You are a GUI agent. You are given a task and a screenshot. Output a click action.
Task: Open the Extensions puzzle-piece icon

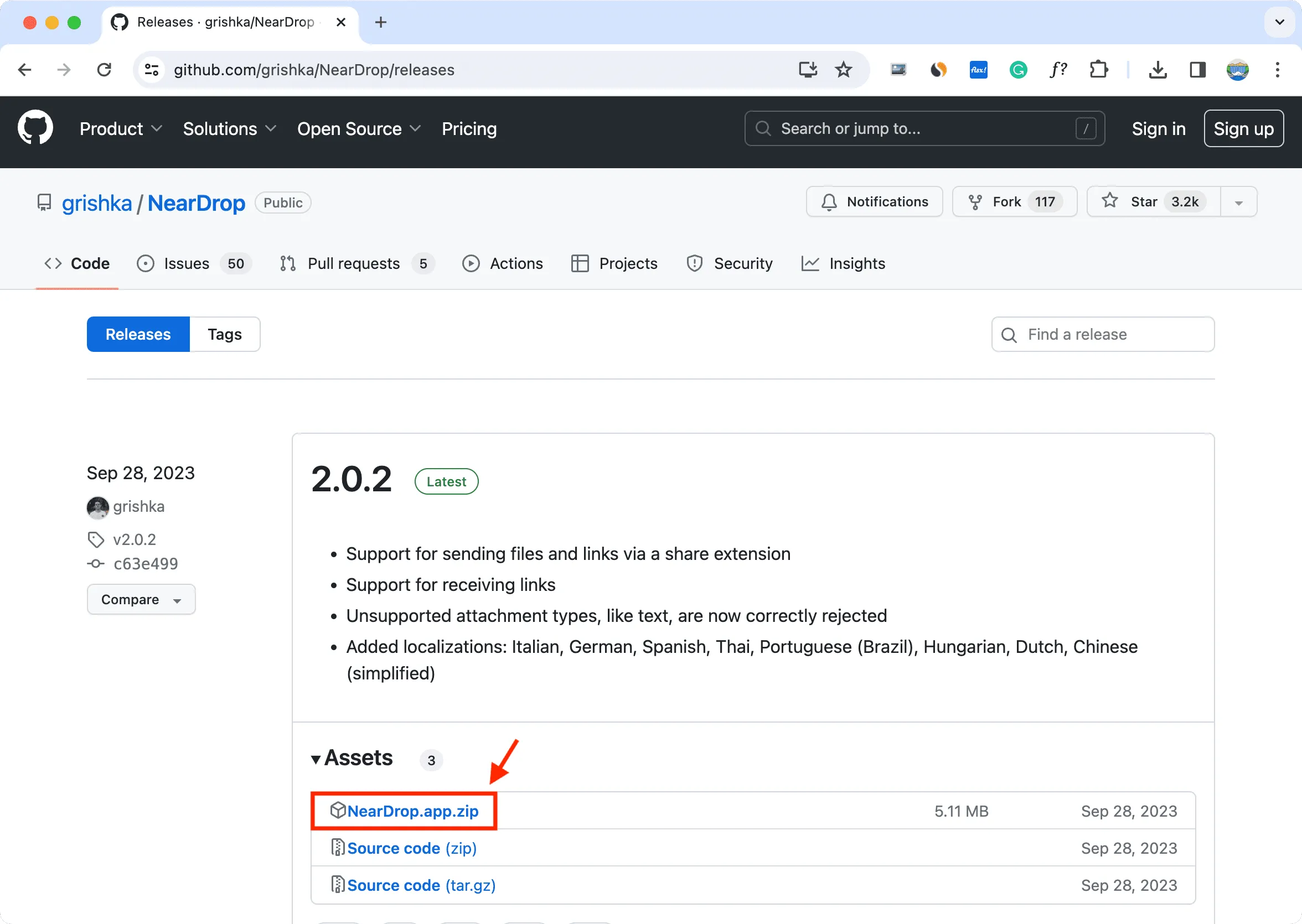pos(1098,70)
